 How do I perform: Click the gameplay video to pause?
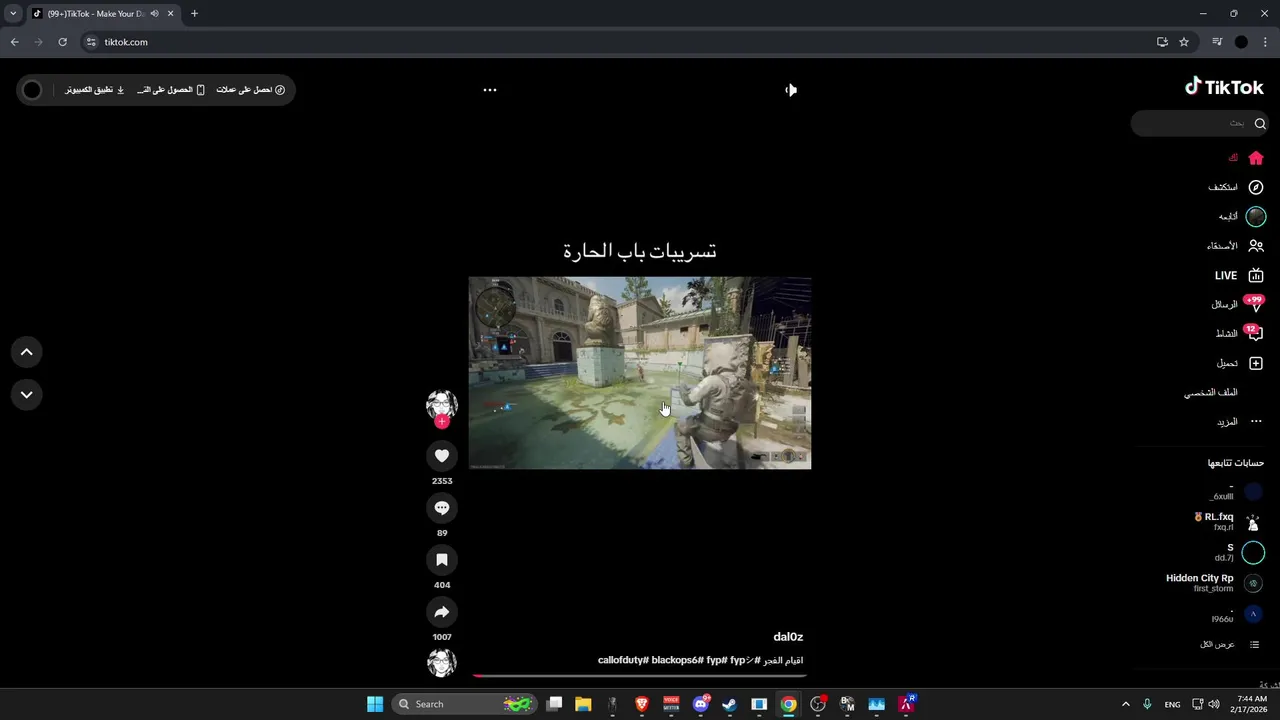pyautogui.click(x=640, y=373)
